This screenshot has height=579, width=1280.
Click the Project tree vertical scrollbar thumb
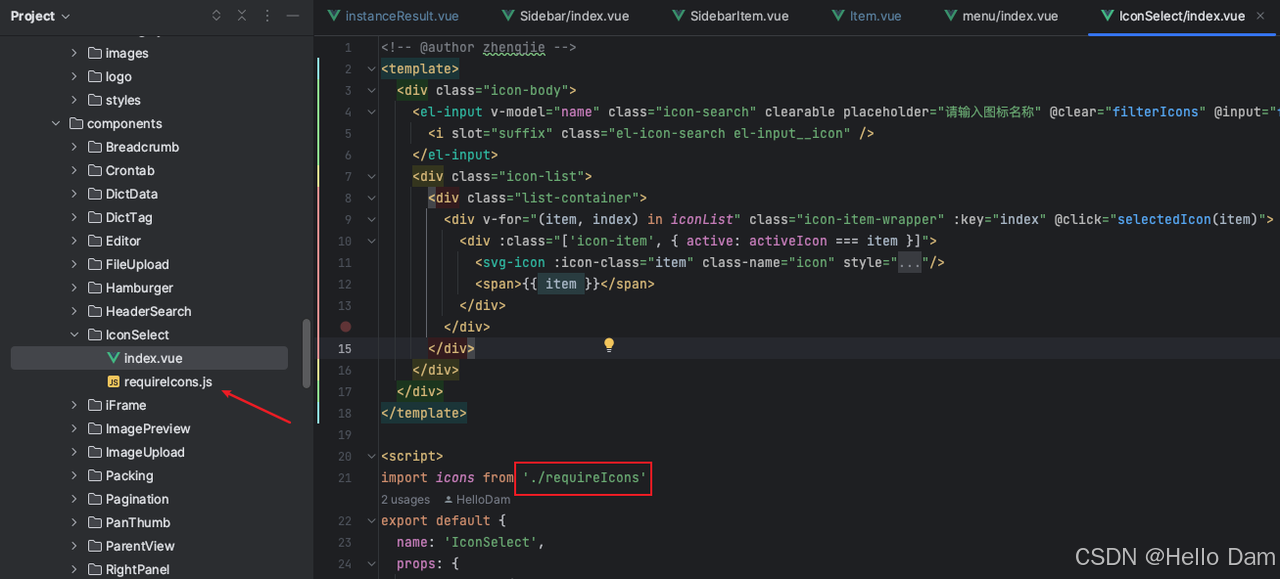[306, 353]
